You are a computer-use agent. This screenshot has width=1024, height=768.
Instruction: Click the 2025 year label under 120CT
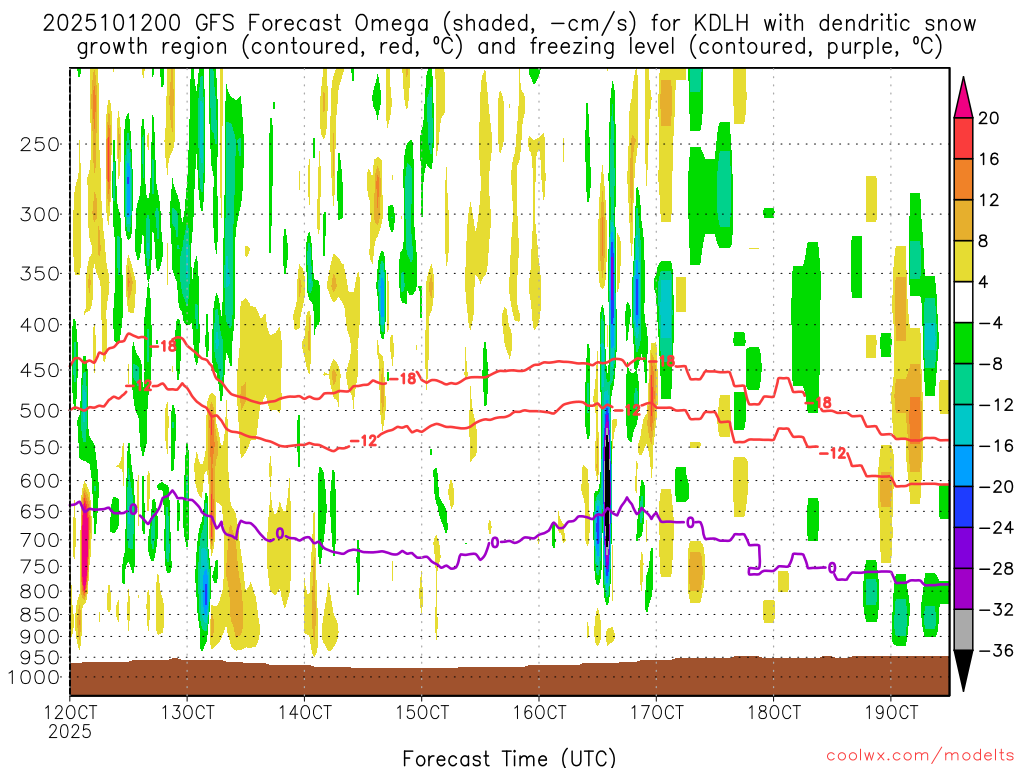(x=70, y=731)
